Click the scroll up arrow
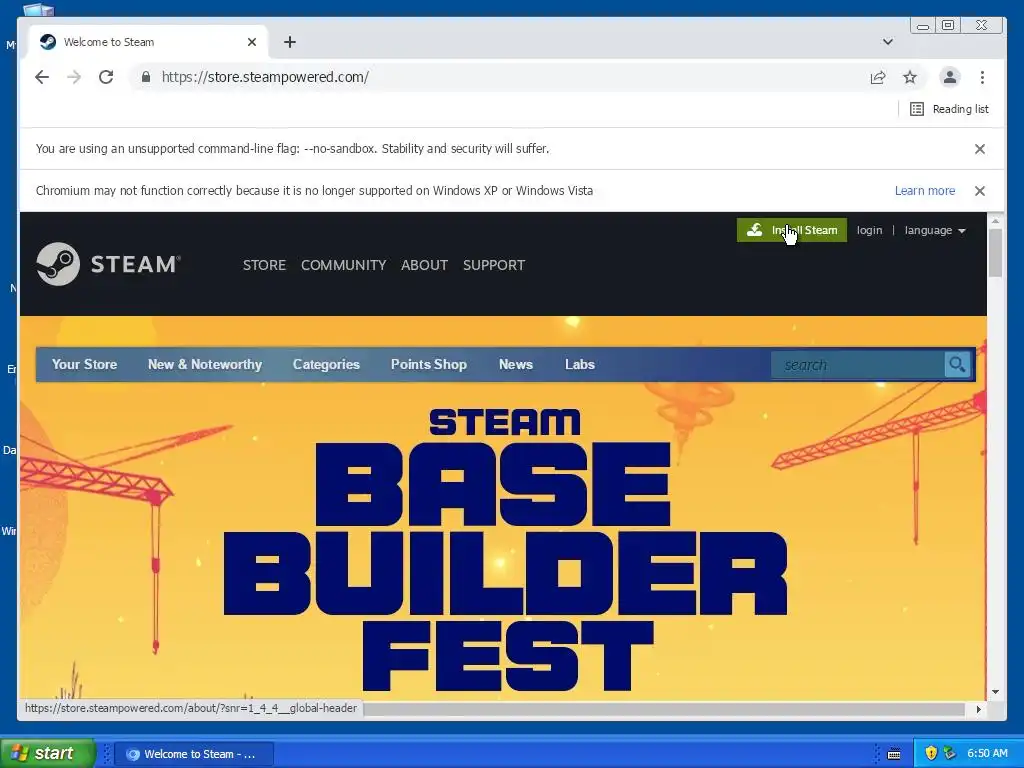The height and width of the screenshot is (768, 1024). [995, 221]
